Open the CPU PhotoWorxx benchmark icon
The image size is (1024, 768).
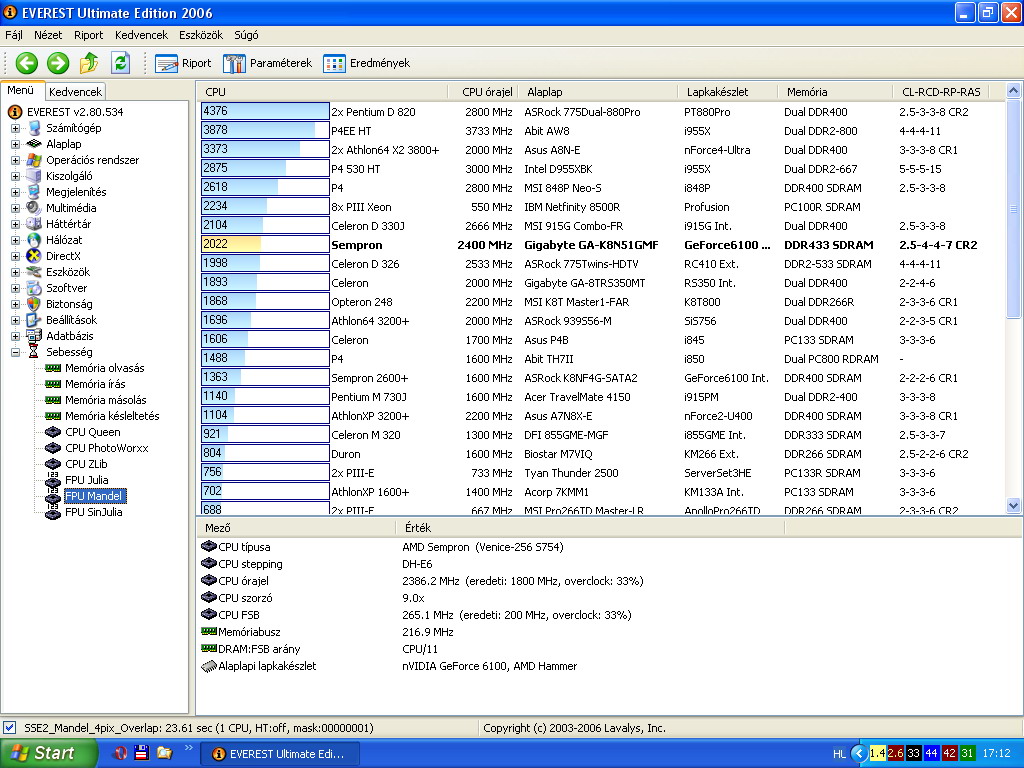tap(53, 448)
